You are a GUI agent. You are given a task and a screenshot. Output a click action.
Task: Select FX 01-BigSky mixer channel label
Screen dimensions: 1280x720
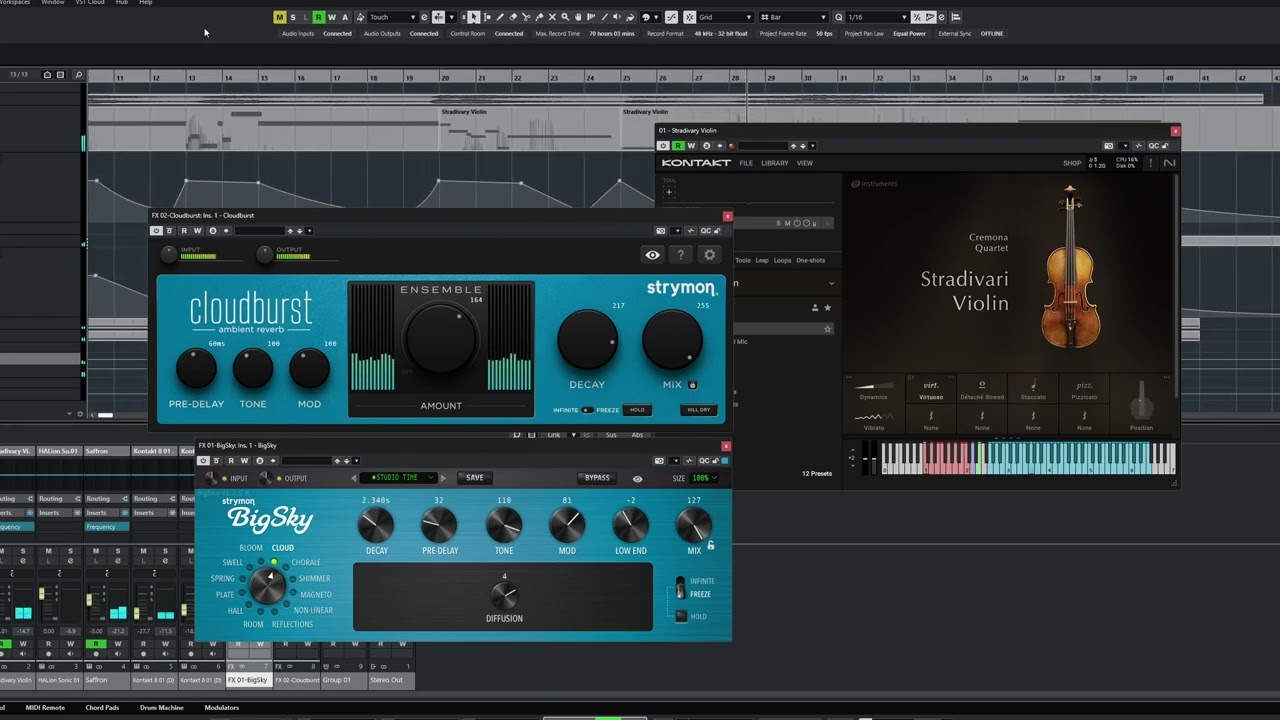248,680
